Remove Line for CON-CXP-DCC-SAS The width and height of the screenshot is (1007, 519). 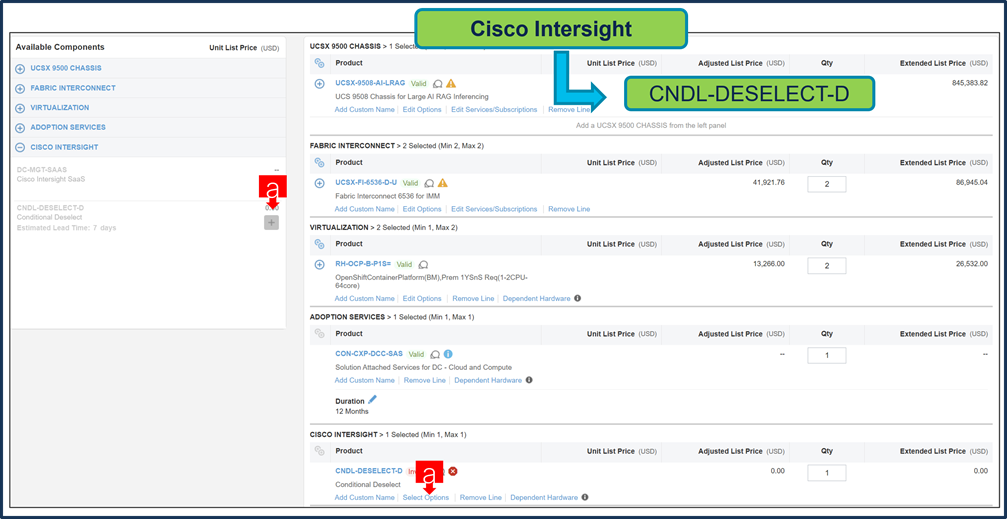[x=425, y=380]
